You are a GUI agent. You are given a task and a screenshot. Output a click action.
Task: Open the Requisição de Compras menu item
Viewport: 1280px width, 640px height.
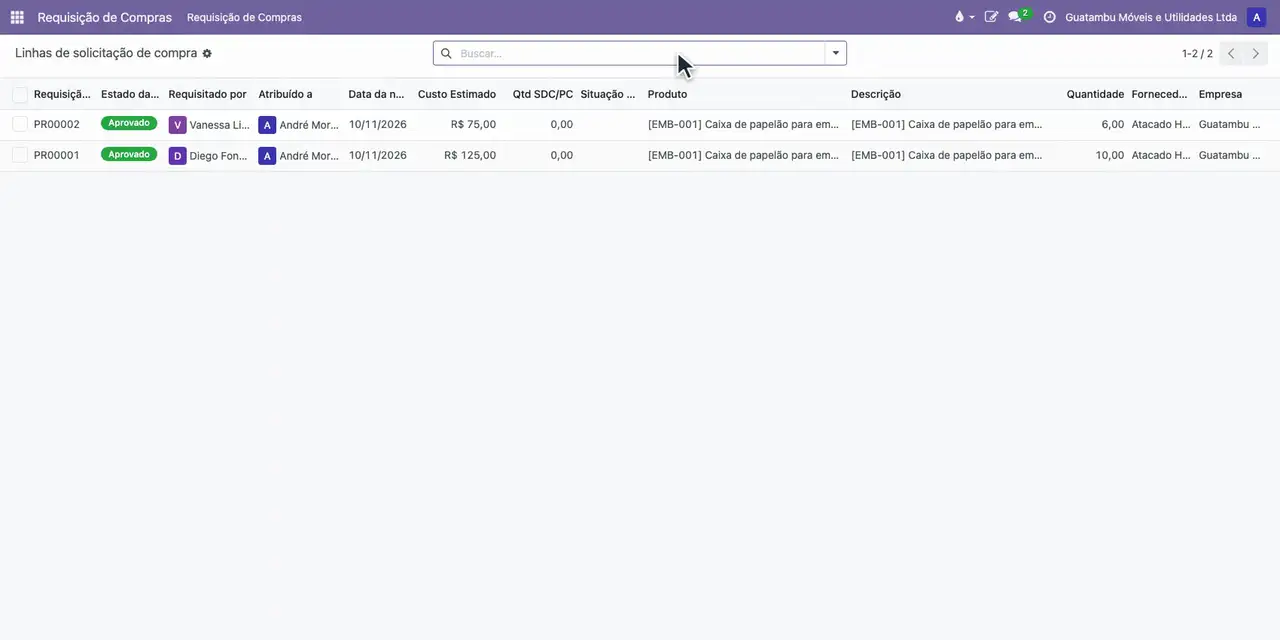point(244,17)
